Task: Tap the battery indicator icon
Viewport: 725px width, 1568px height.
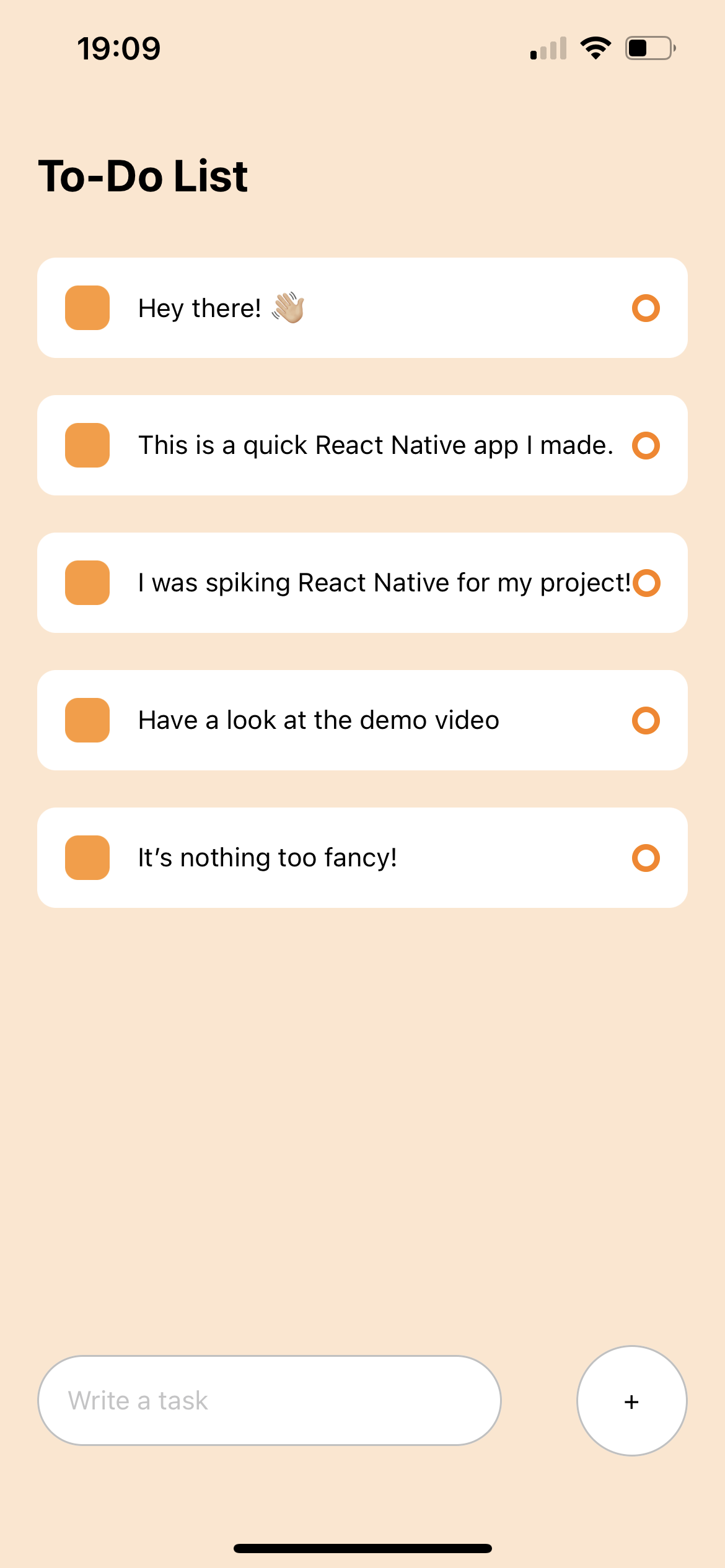Action: point(651,48)
